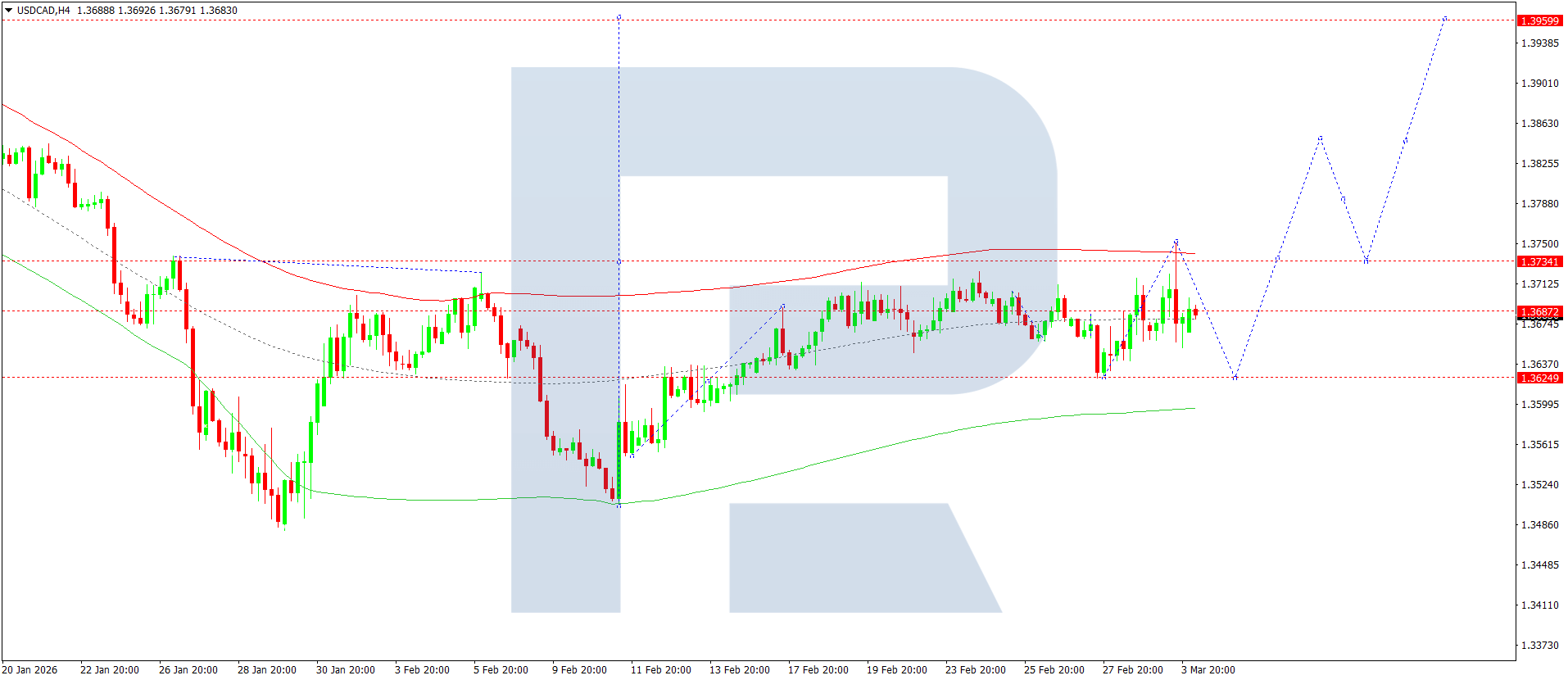1568x680 pixels.
Task: Select the red 1.36249 support level tag
Action: pos(1539,378)
